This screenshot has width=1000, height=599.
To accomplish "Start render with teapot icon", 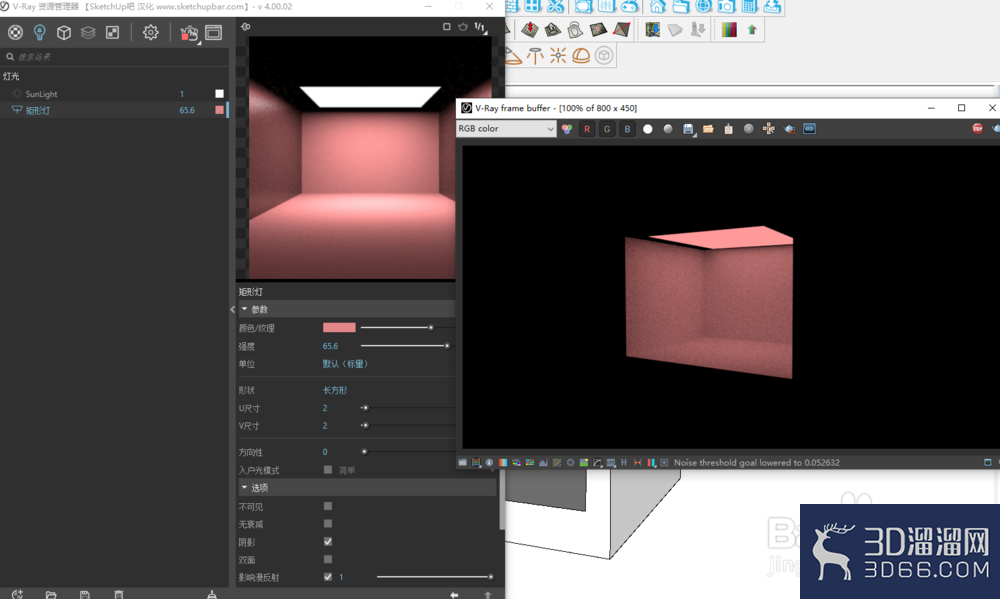I will coord(189,33).
